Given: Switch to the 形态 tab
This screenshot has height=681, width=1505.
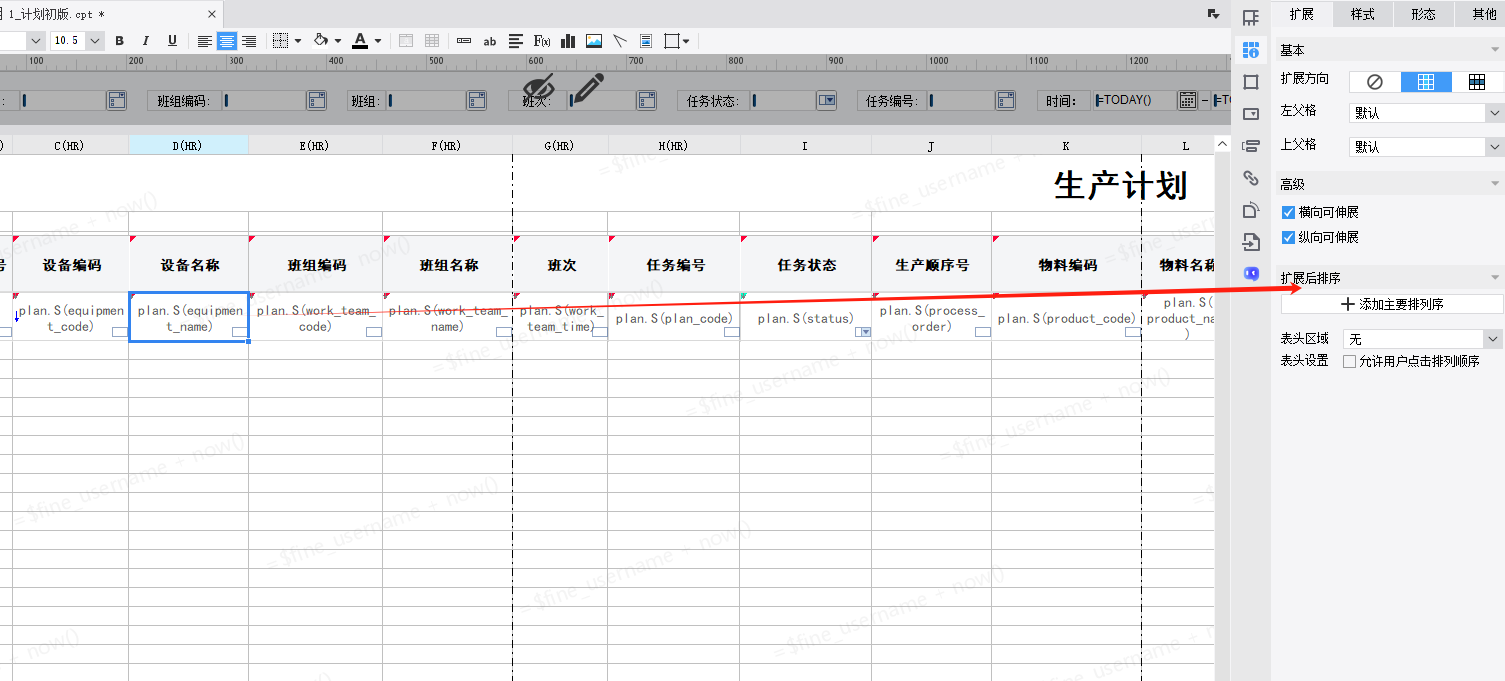Looking at the screenshot, I should pyautogui.click(x=1423, y=14).
